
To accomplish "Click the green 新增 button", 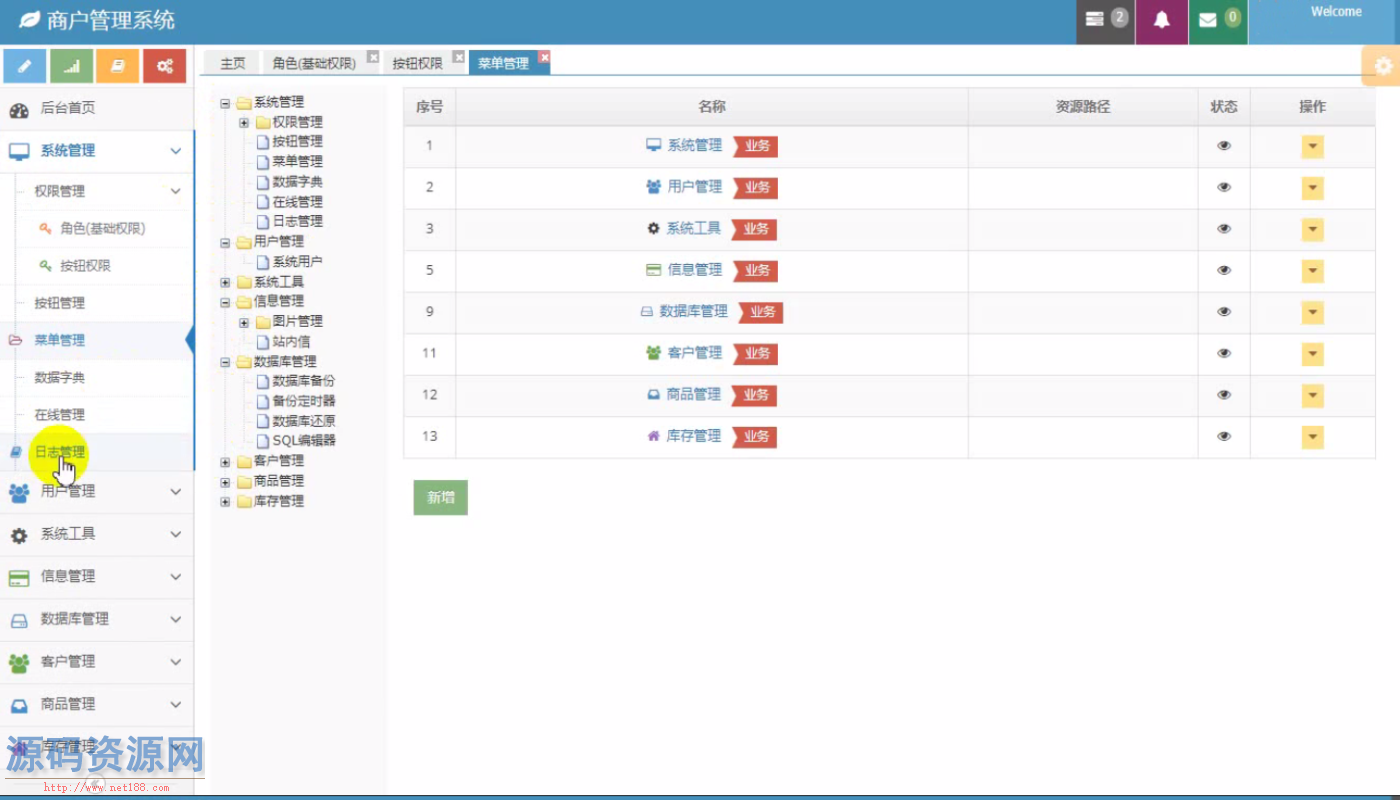I will [x=440, y=497].
